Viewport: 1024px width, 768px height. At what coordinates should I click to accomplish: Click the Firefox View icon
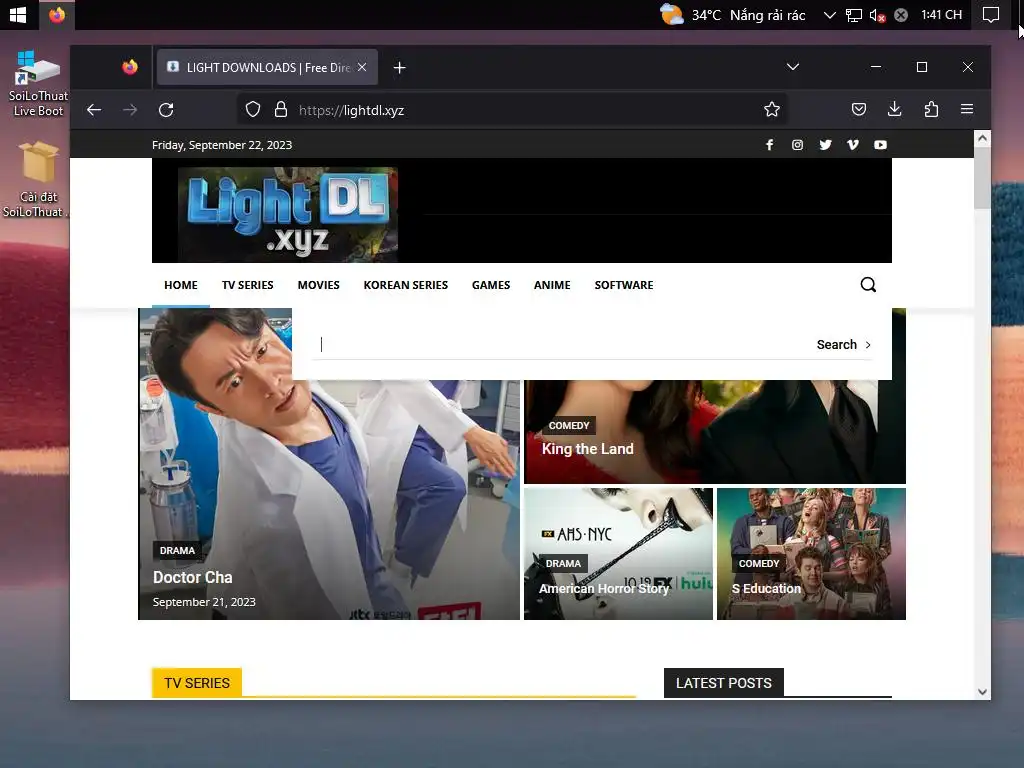pyautogui.click(x=130, y=67)
